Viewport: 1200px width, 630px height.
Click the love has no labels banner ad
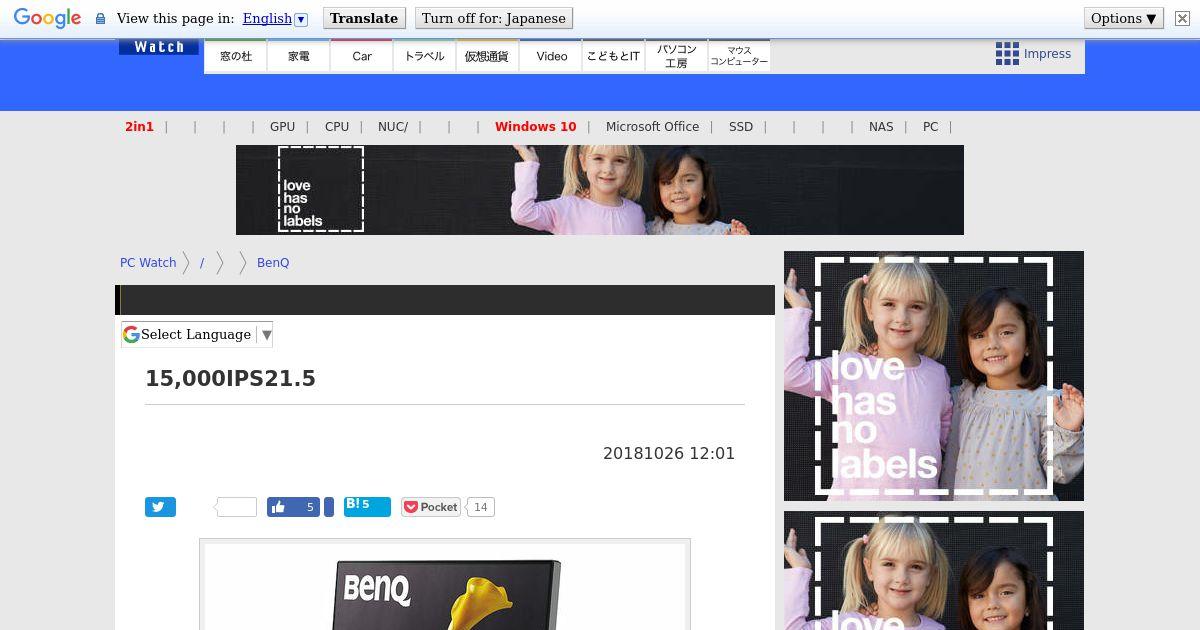600,190
